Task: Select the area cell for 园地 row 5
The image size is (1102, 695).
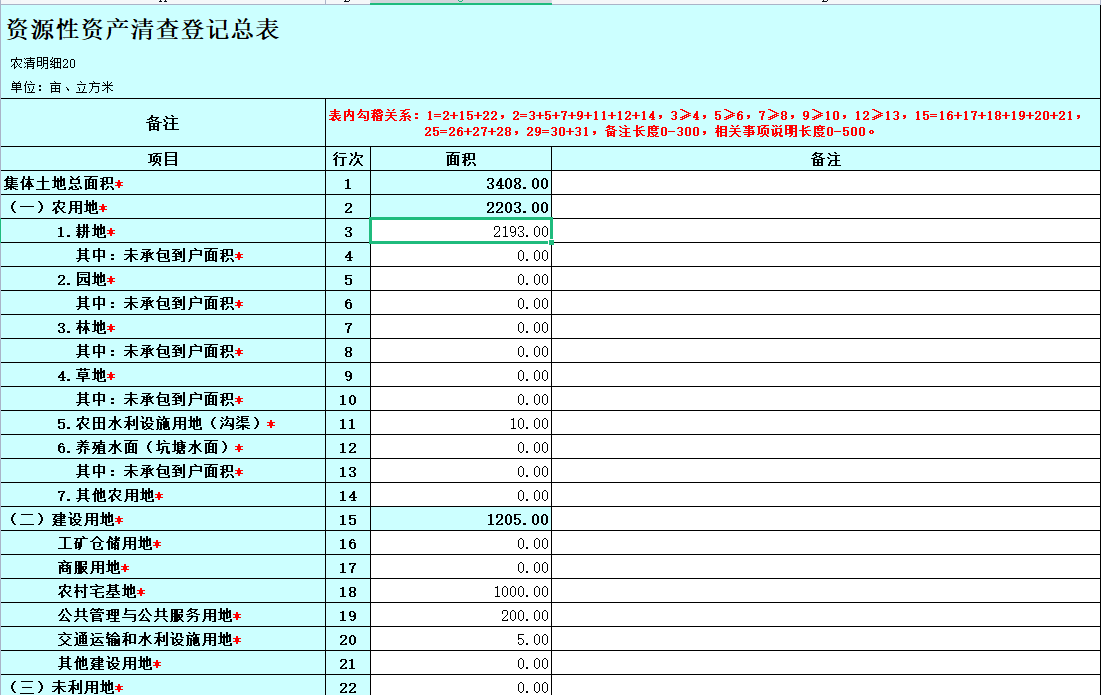Action: [x=461, y=279]
